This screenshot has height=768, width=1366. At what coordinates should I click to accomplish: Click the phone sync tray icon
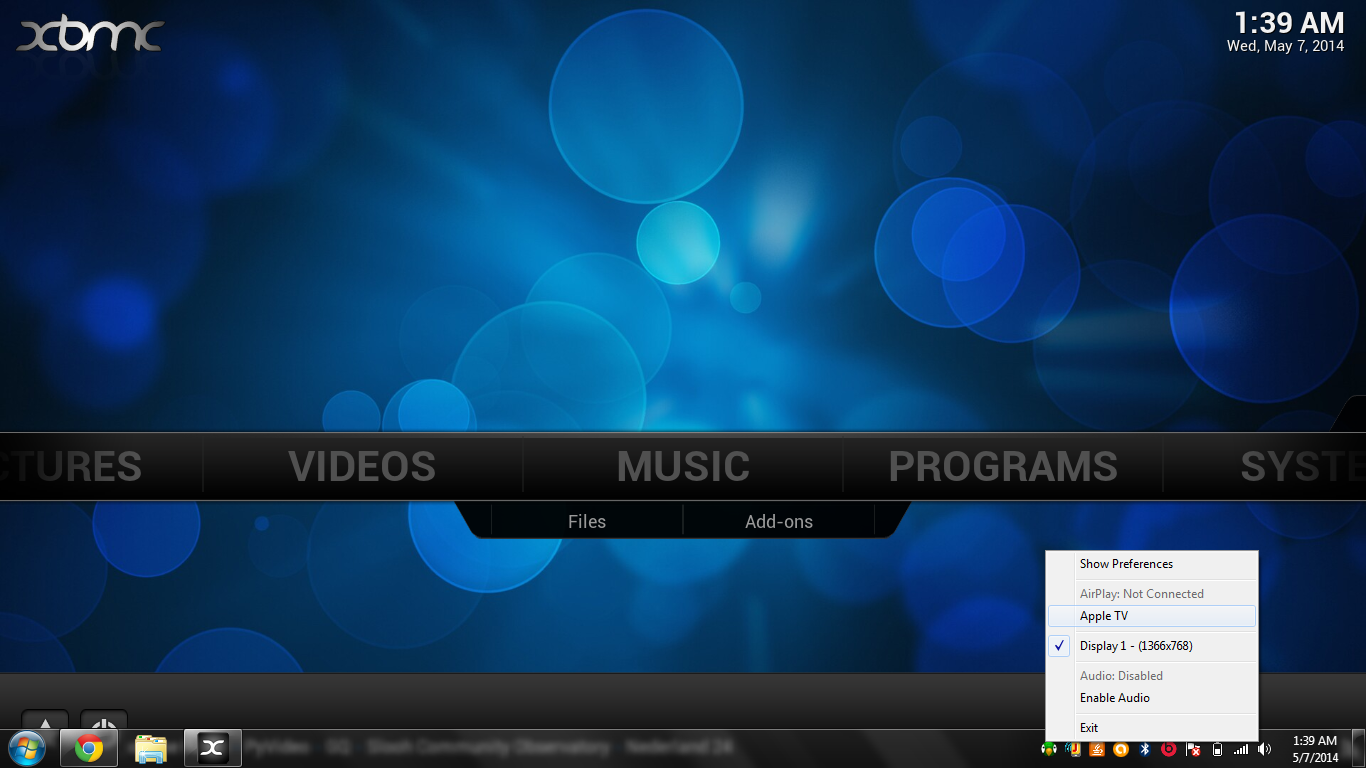[x=1073, y=749]
